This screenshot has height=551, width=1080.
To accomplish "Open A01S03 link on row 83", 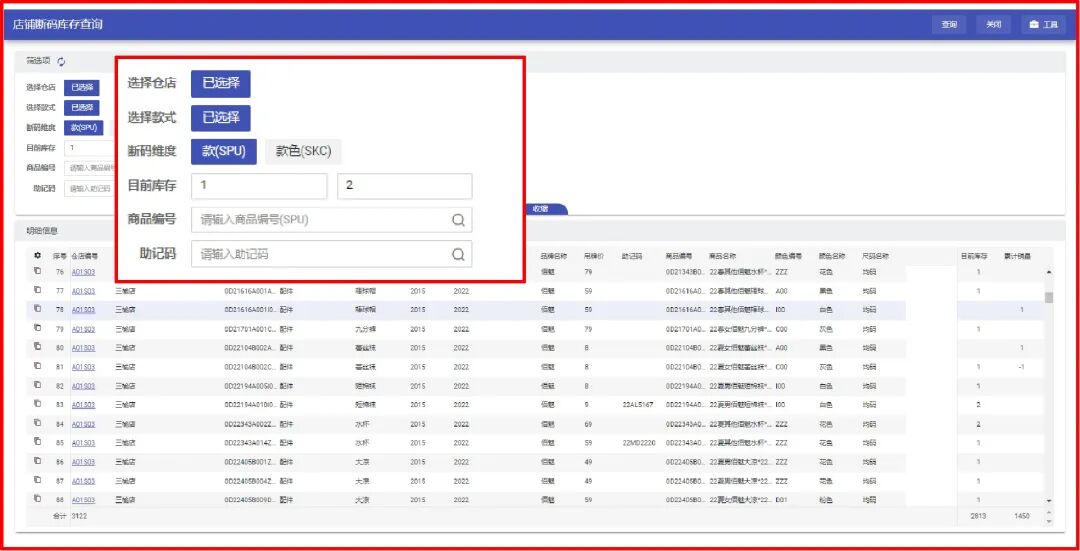I will (x=83, y=404).
